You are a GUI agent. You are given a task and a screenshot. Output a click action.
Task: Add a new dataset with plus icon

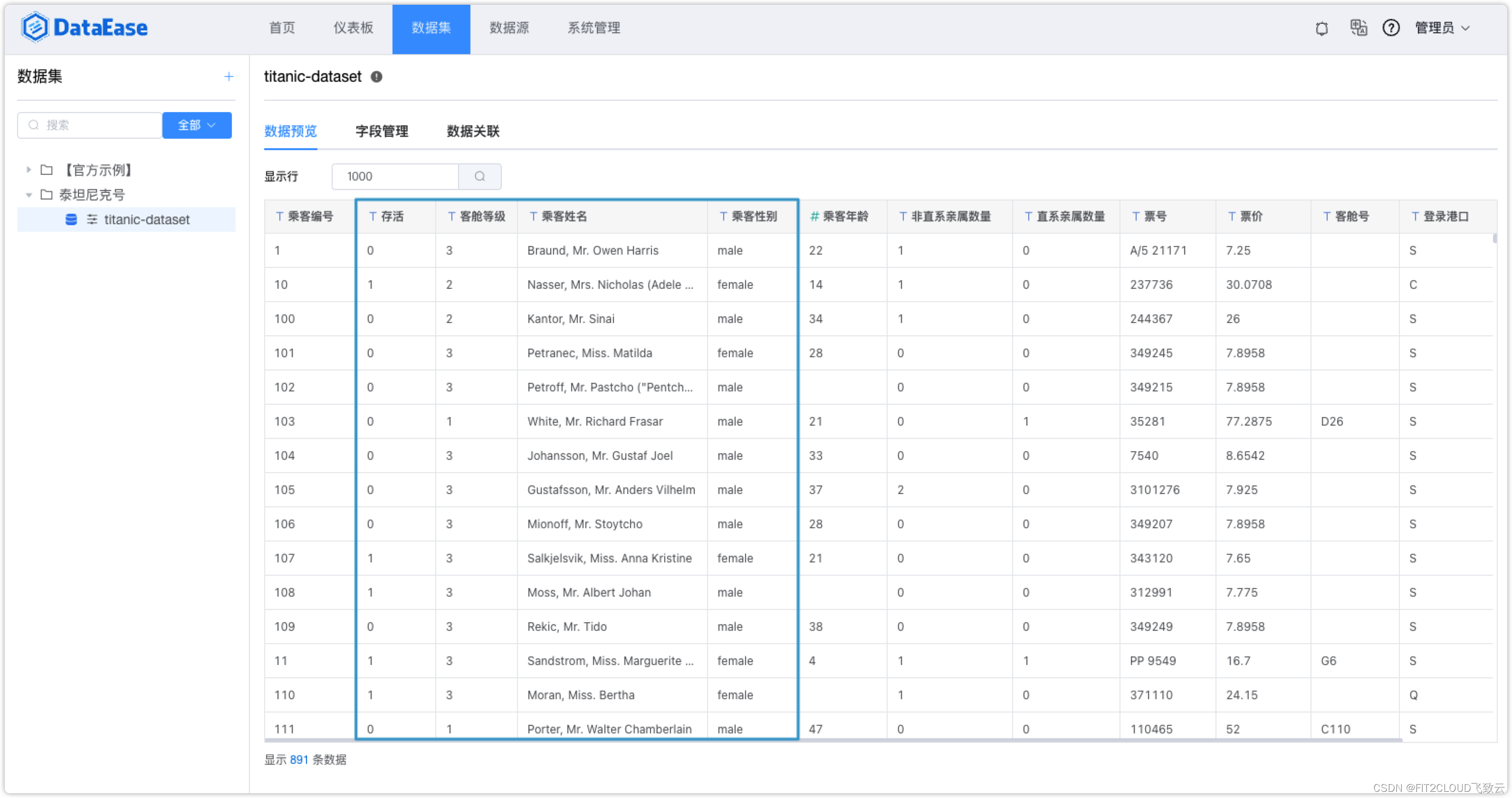(x=229, y=76)
